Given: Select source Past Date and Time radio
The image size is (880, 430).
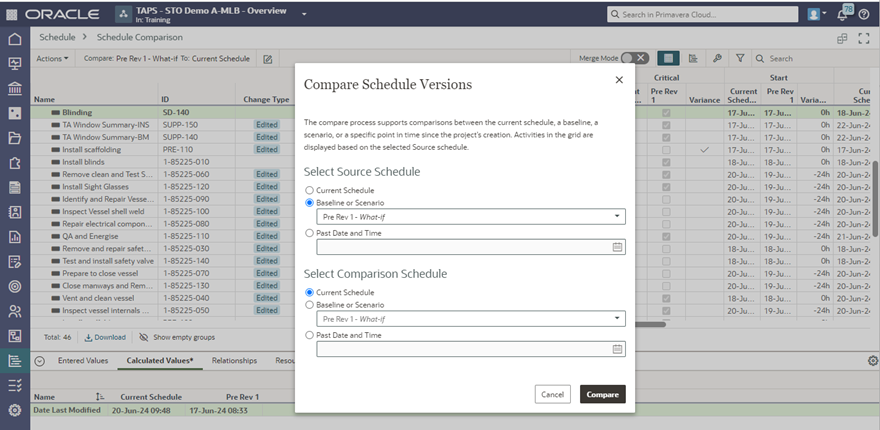Looking at the screenshot, I should [x=309, y=233].
